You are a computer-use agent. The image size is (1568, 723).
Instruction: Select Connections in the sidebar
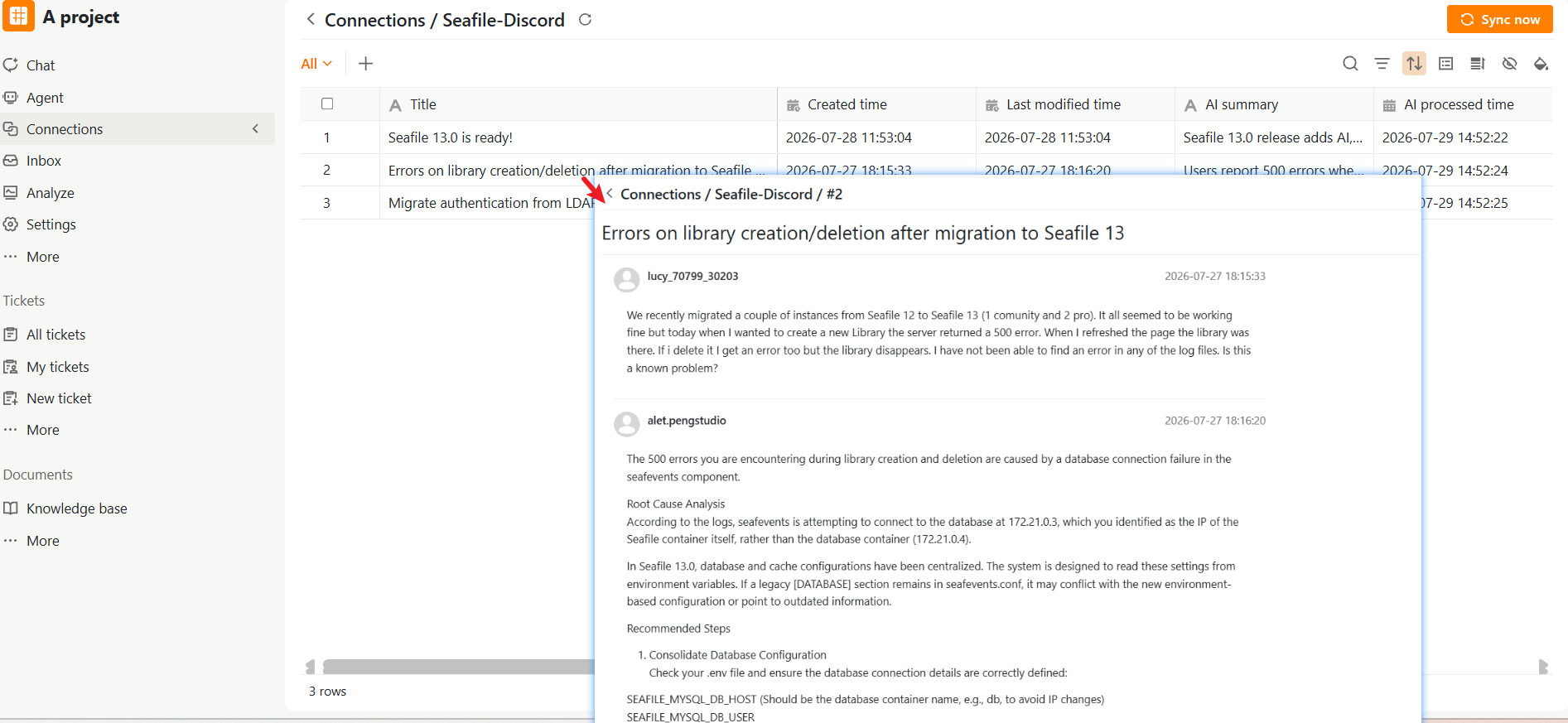65,129
